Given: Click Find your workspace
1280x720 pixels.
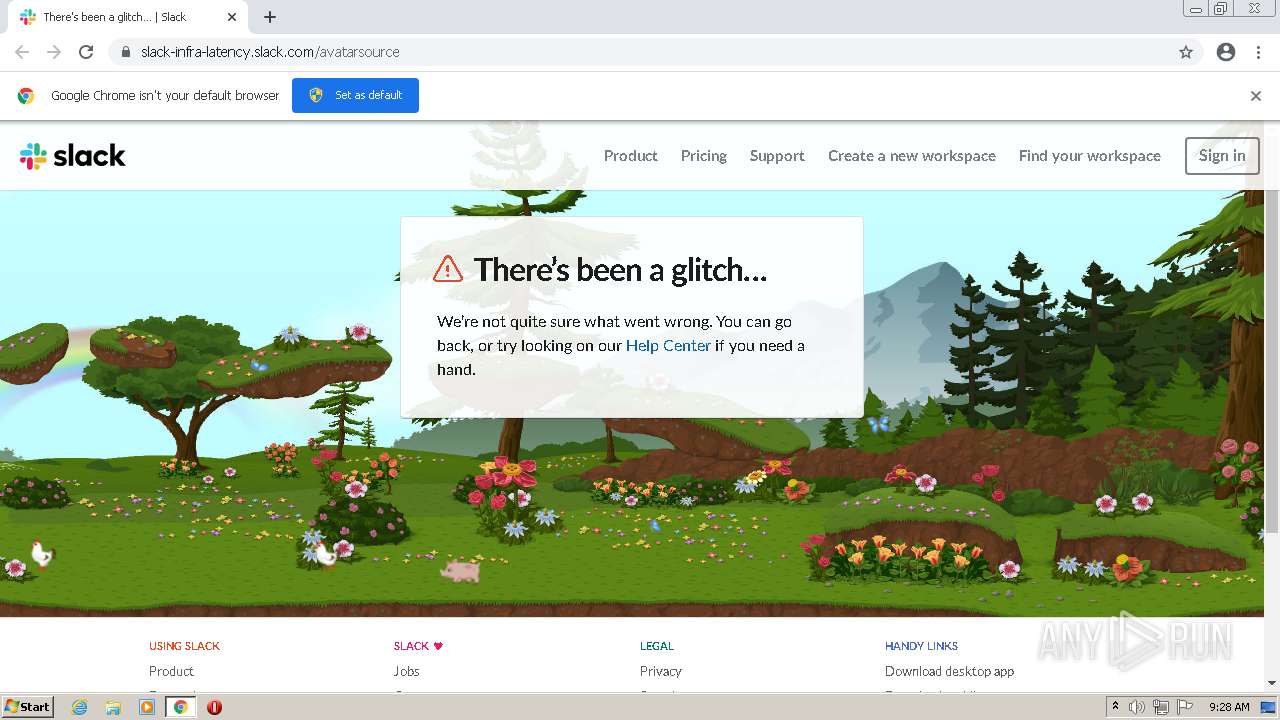Looking at the screenshot, I should (x=1090, y=156).
